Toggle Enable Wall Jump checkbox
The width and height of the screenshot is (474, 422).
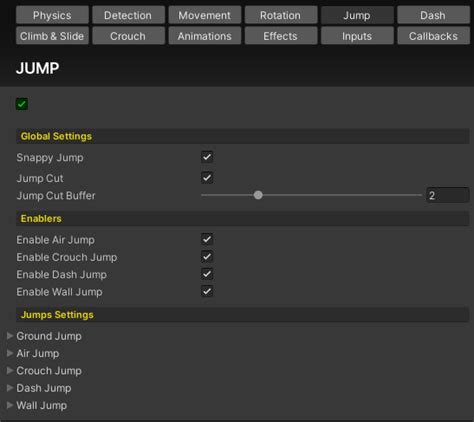pyautogui.click(x=207, y=291)
